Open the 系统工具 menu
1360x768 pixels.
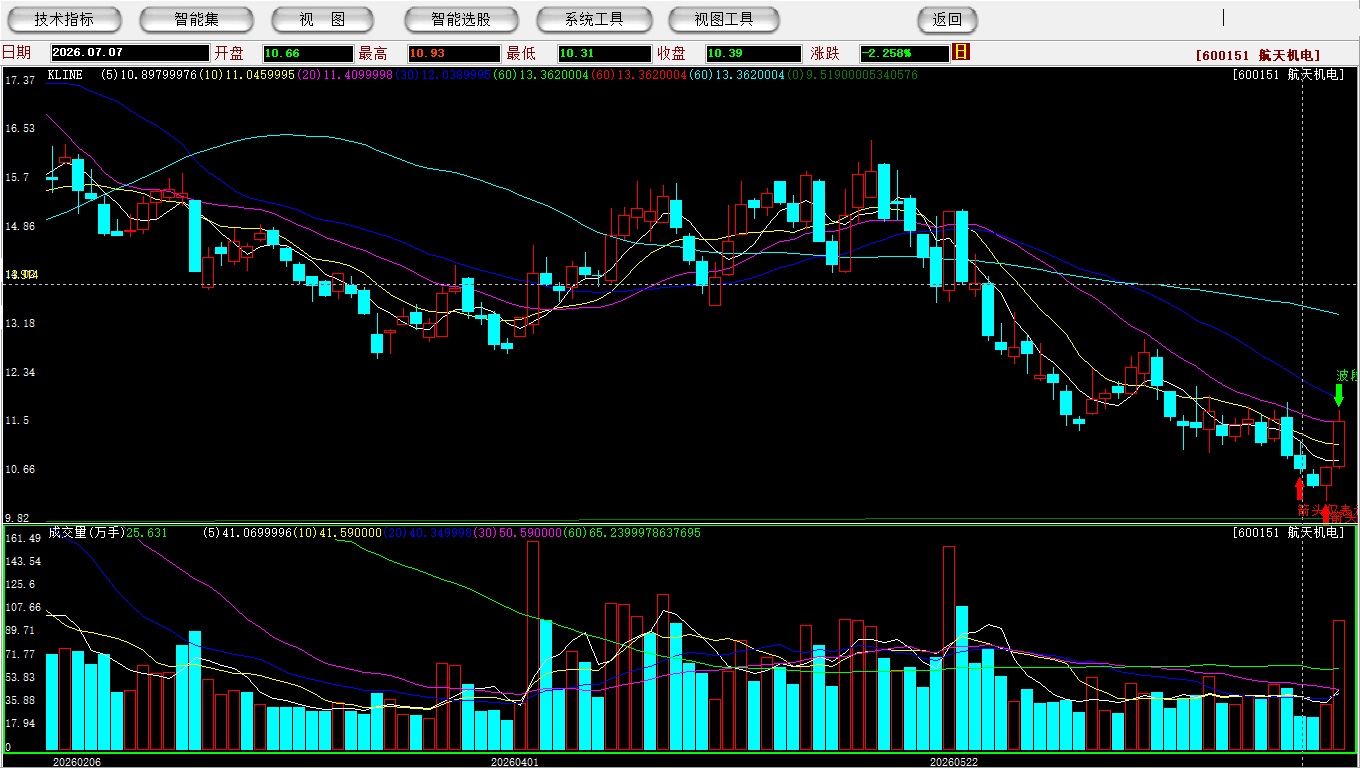pyautogui.click(x=594, y=19)
